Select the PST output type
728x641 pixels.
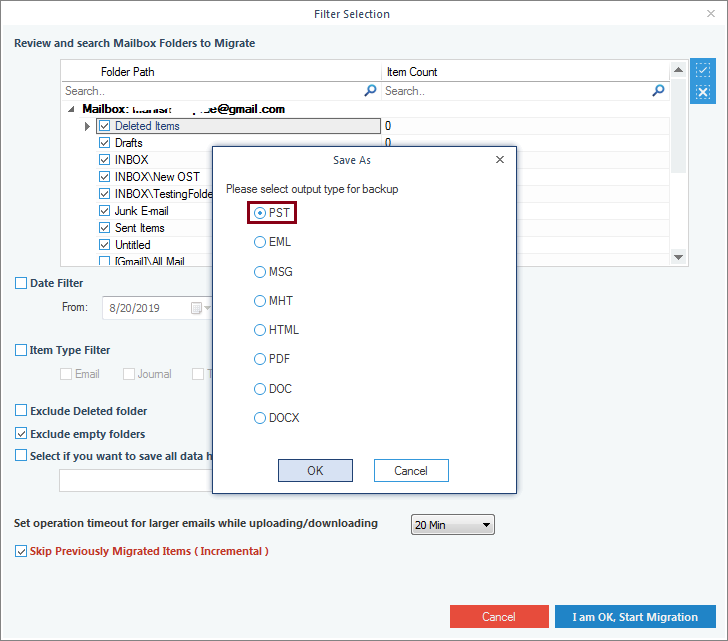[260, 213]
